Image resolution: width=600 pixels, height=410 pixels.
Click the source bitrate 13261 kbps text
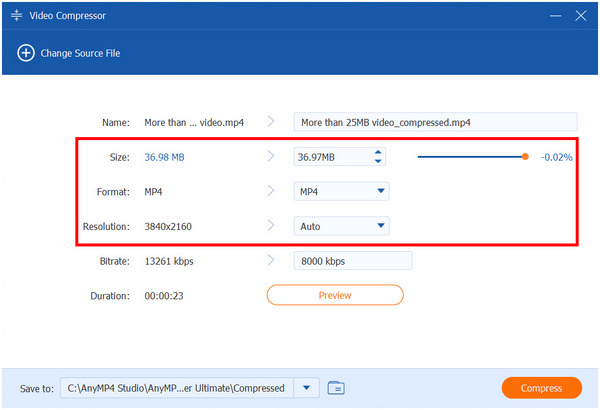pyautogui.click(x=169, y=261)
